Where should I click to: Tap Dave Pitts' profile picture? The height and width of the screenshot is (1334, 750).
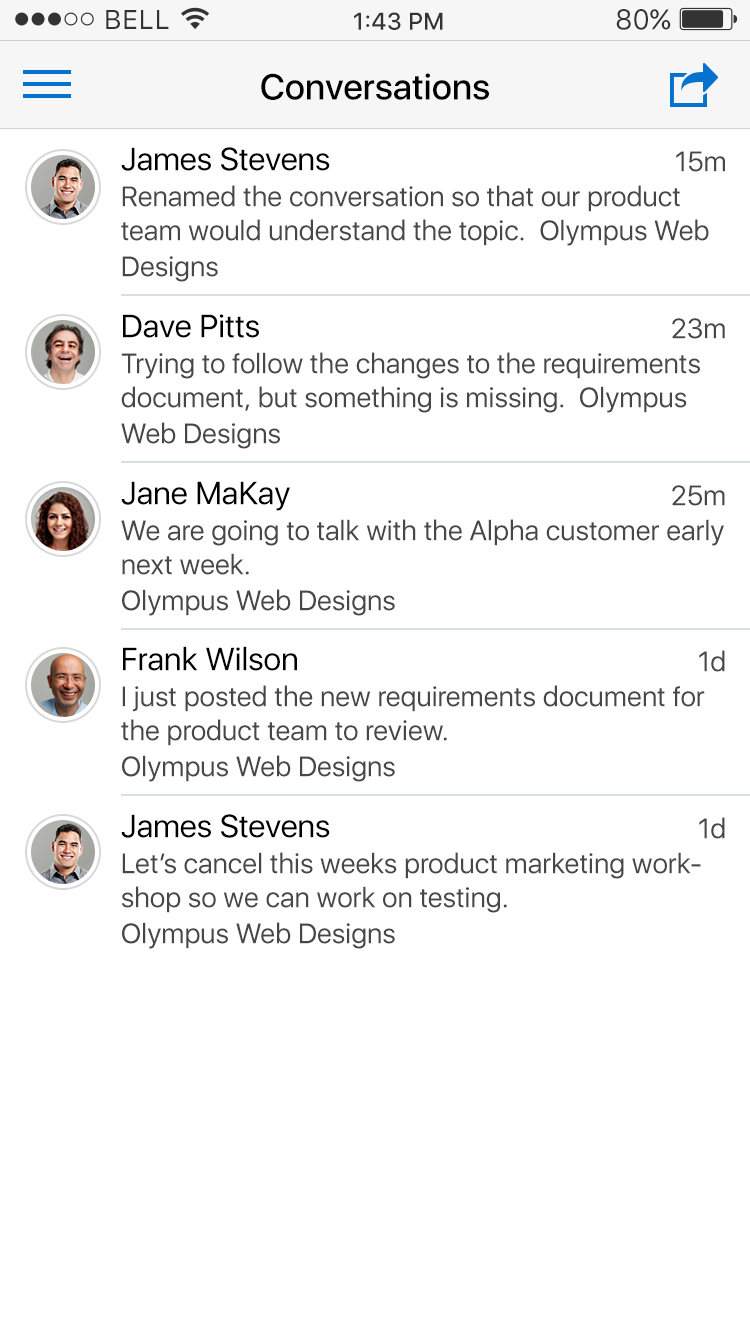[x=63, y=352]
